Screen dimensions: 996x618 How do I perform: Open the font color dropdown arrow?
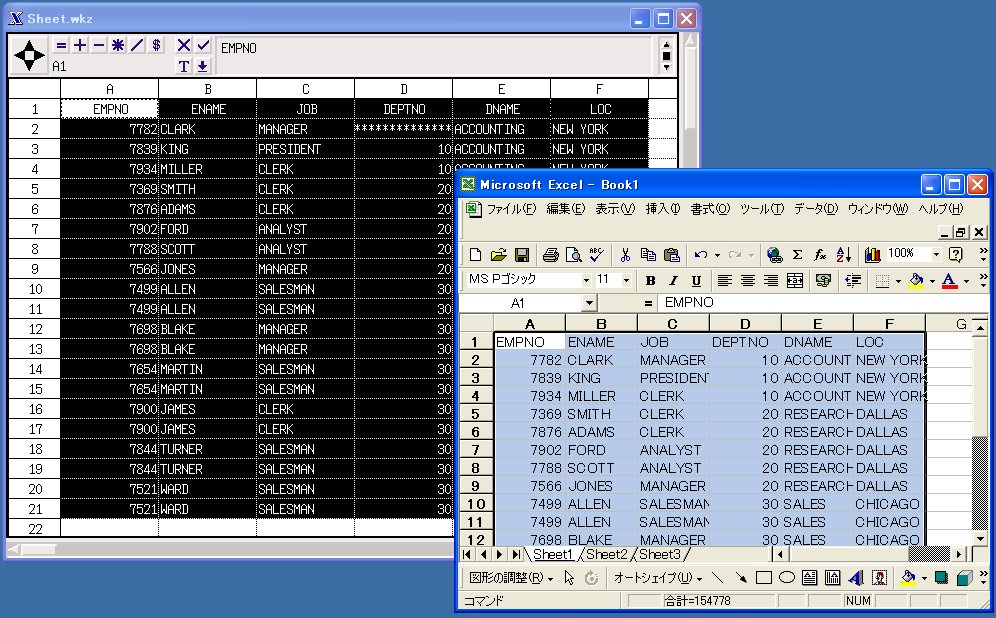click(x=966, y=281)
